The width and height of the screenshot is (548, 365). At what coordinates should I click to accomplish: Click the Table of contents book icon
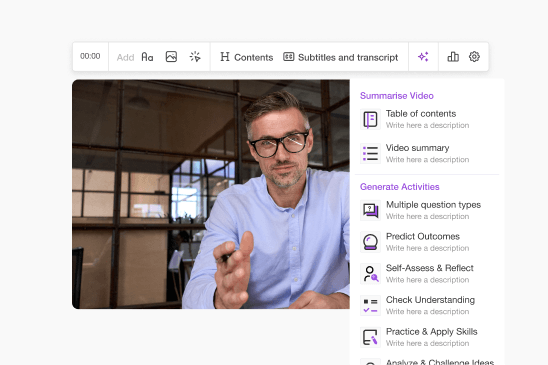tap(370, 119)
